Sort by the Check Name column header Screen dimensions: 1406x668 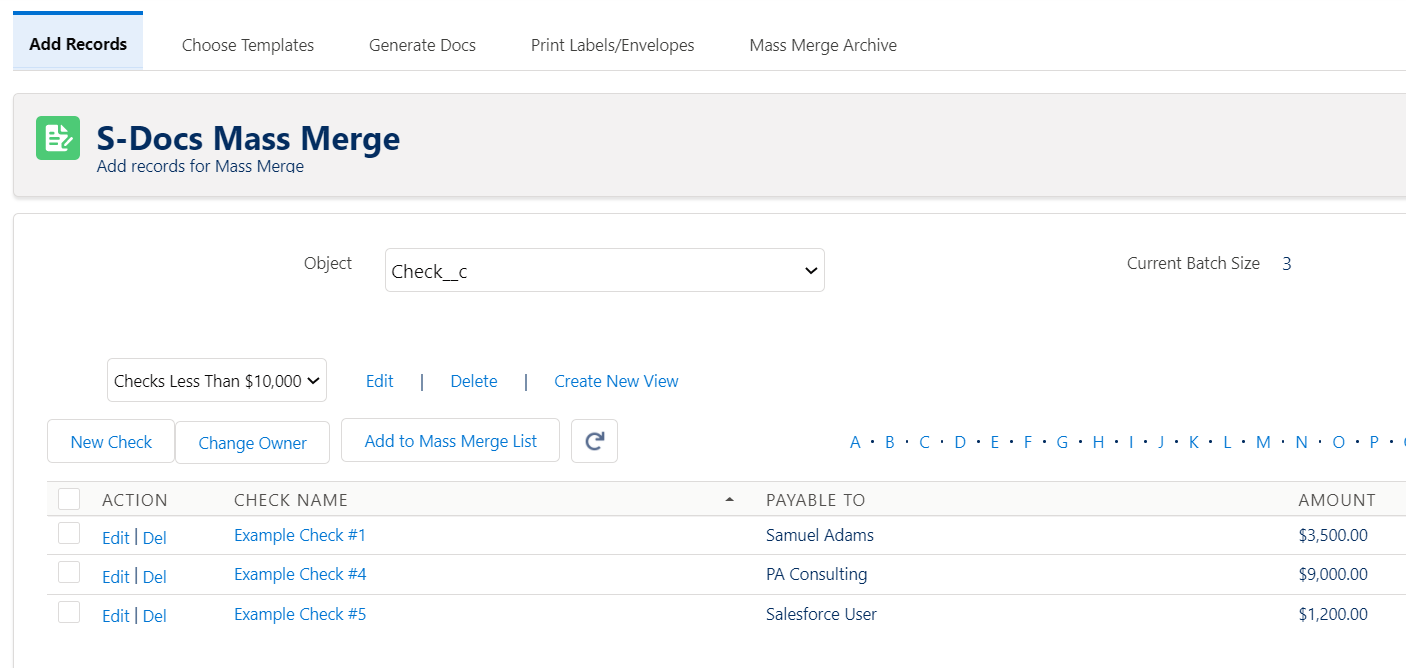(291, 500)
